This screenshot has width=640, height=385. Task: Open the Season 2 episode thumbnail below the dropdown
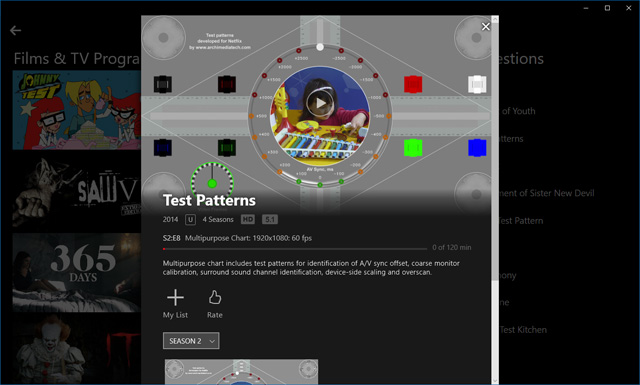click(241, 372)
